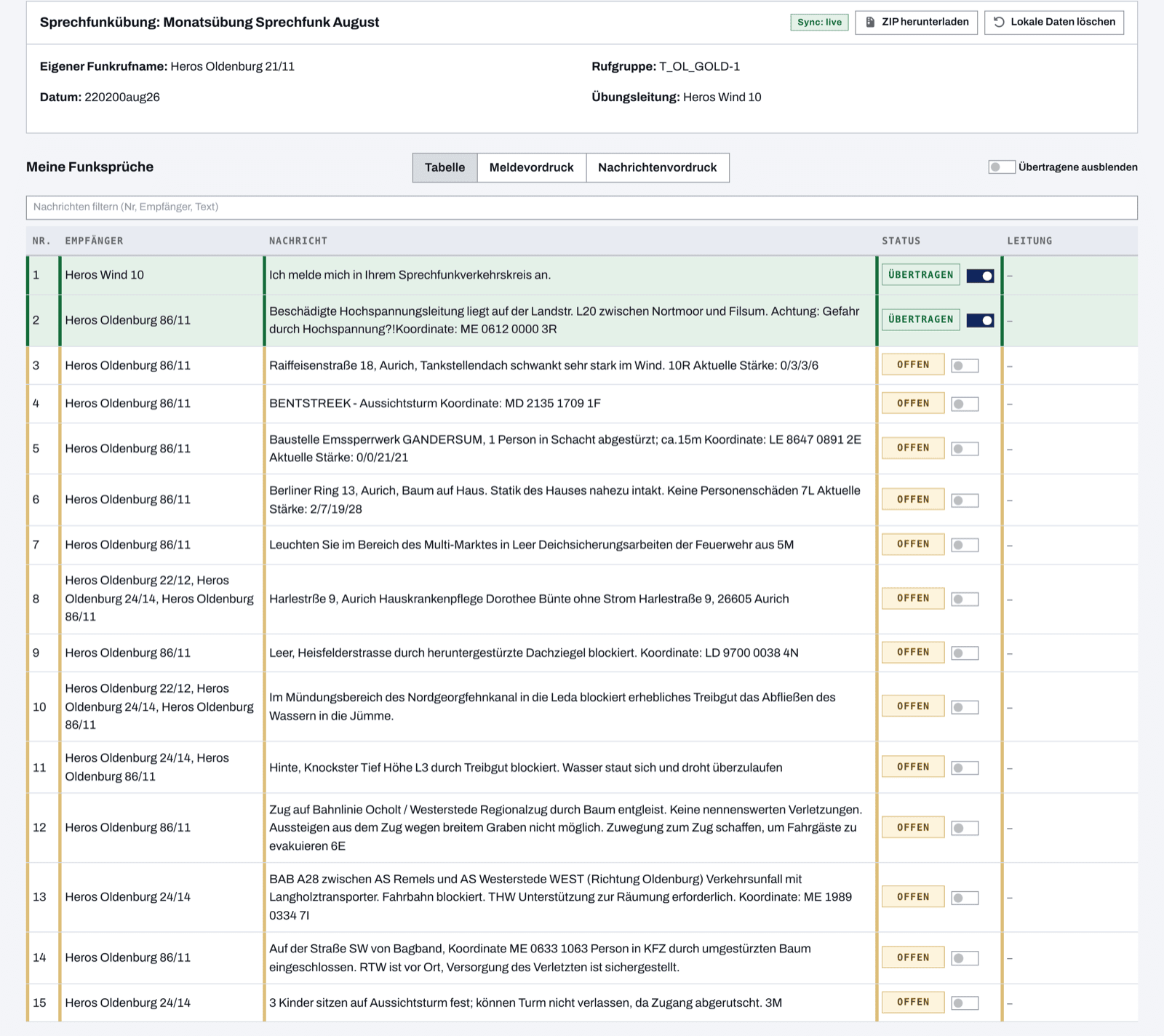Select the Langholztransporter accident message
The width and height of the screenshot is (1164, 1036).
pyautogui.click(x=560, y=897)
